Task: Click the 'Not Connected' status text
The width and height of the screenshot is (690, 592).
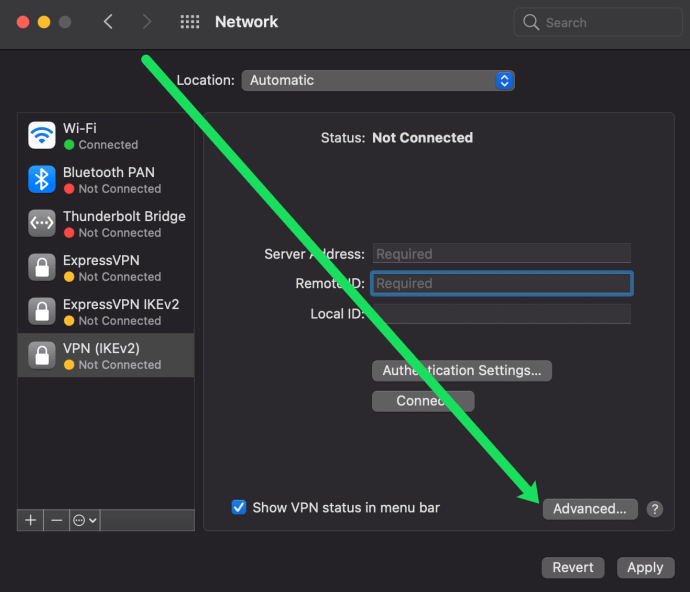Action: [x=422, y=138]
